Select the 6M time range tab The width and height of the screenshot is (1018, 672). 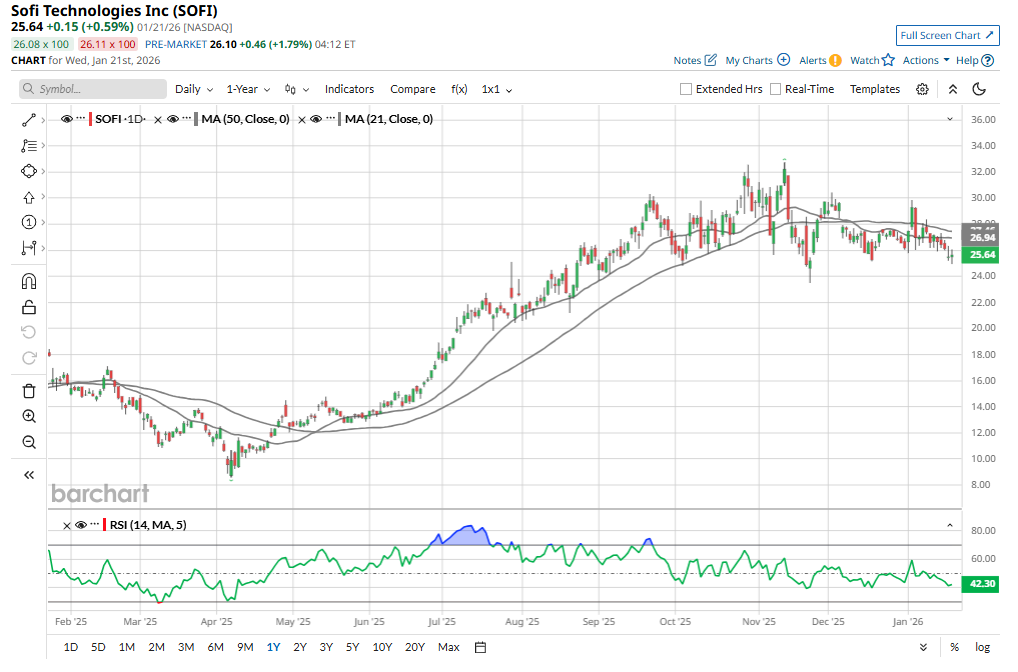coord(215,647)
